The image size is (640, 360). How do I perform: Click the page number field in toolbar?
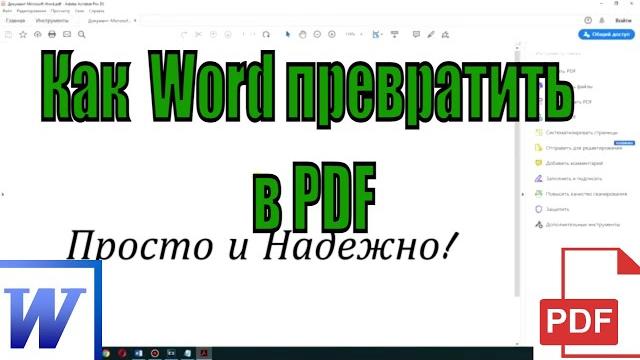click(x=244, y=35)
